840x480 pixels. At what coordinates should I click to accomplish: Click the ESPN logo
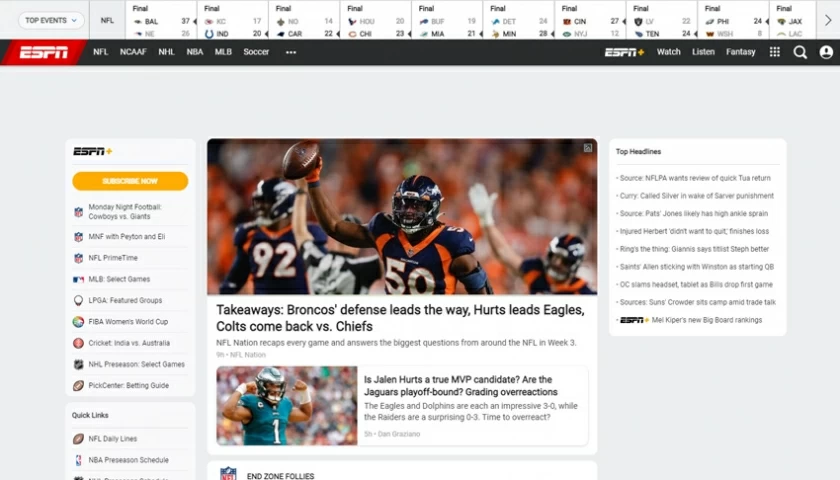(x=44, y=52)
